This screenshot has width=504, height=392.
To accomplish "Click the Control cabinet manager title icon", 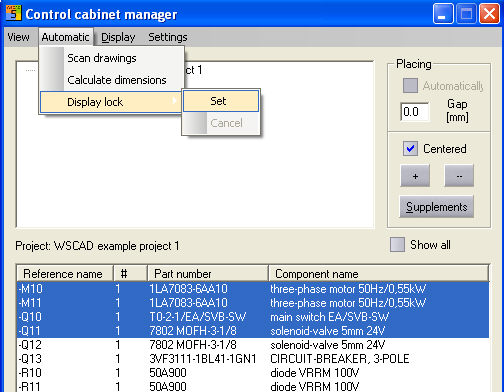I will coord(13,13).
